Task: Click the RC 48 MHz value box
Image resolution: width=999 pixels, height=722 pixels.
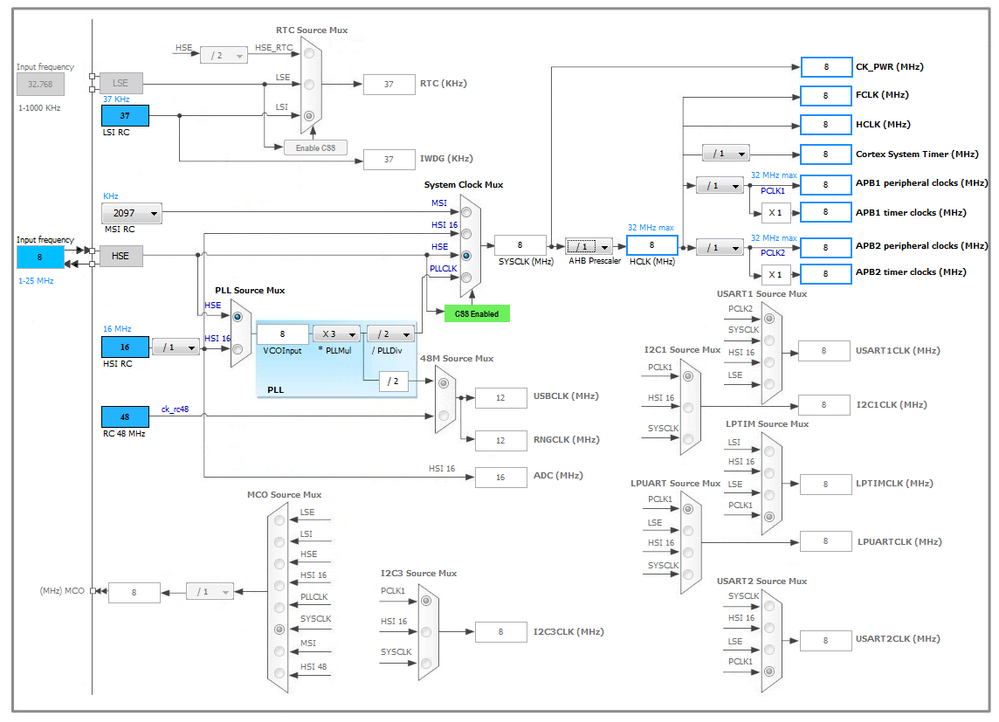Action: (x=125, y=417)
